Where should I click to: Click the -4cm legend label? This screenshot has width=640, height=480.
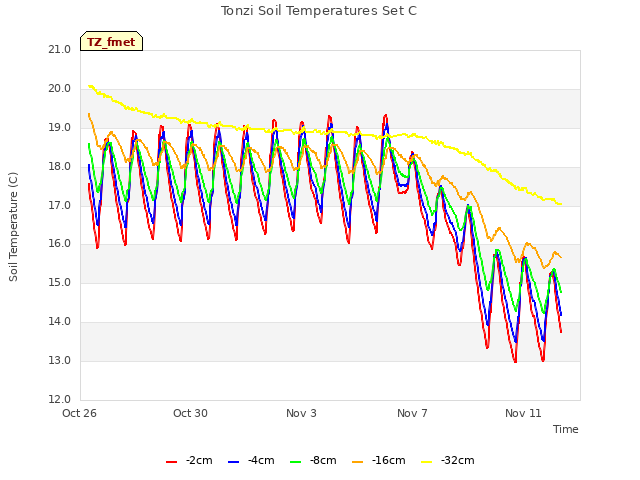click(261, 460)
